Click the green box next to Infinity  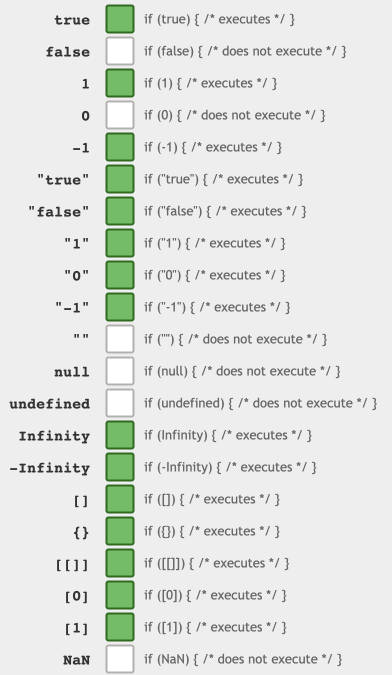[120, 435]
